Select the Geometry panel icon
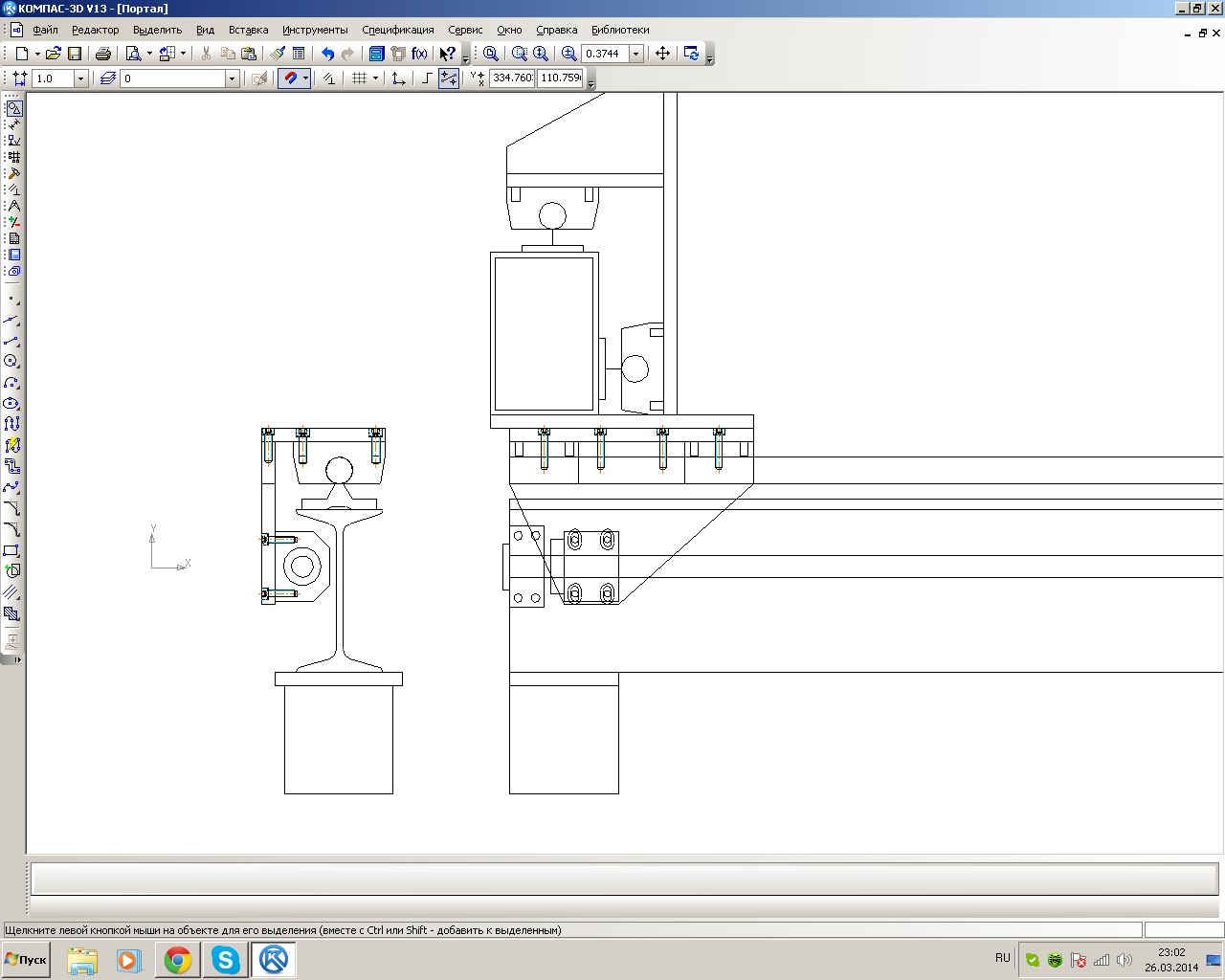The width and height of the screenshot is (1225, 980). [13, 108]
